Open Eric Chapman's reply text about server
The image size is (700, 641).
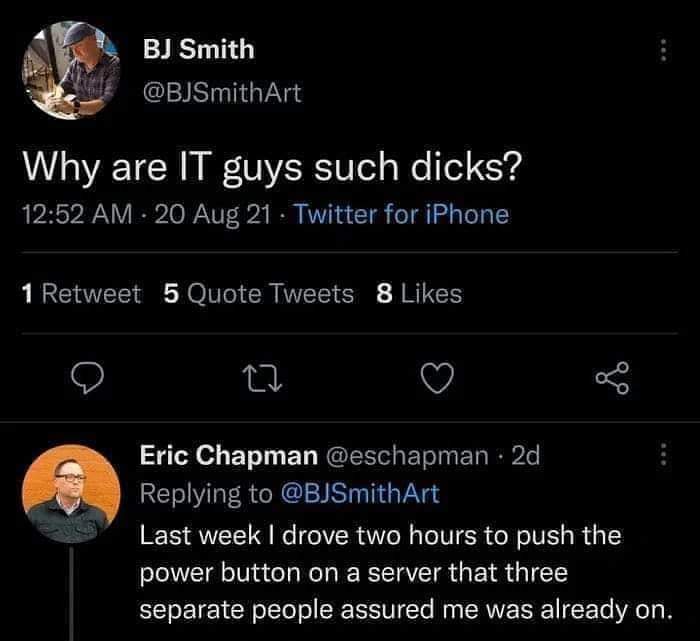click(406, 572)
